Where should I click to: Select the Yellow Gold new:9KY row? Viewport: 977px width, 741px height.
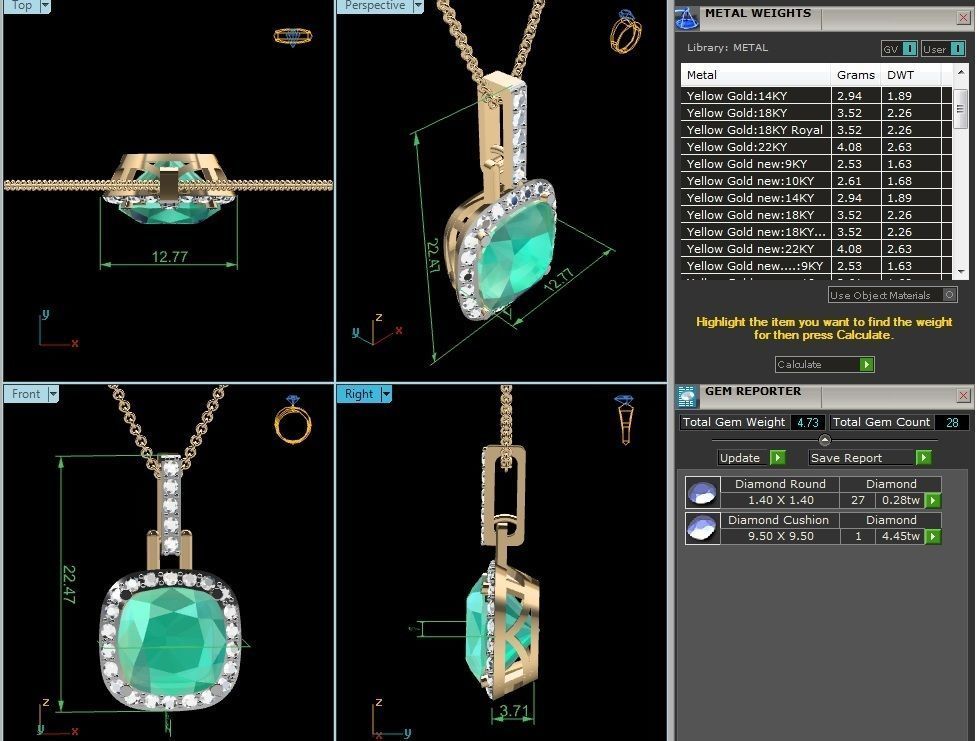(816, 164)
